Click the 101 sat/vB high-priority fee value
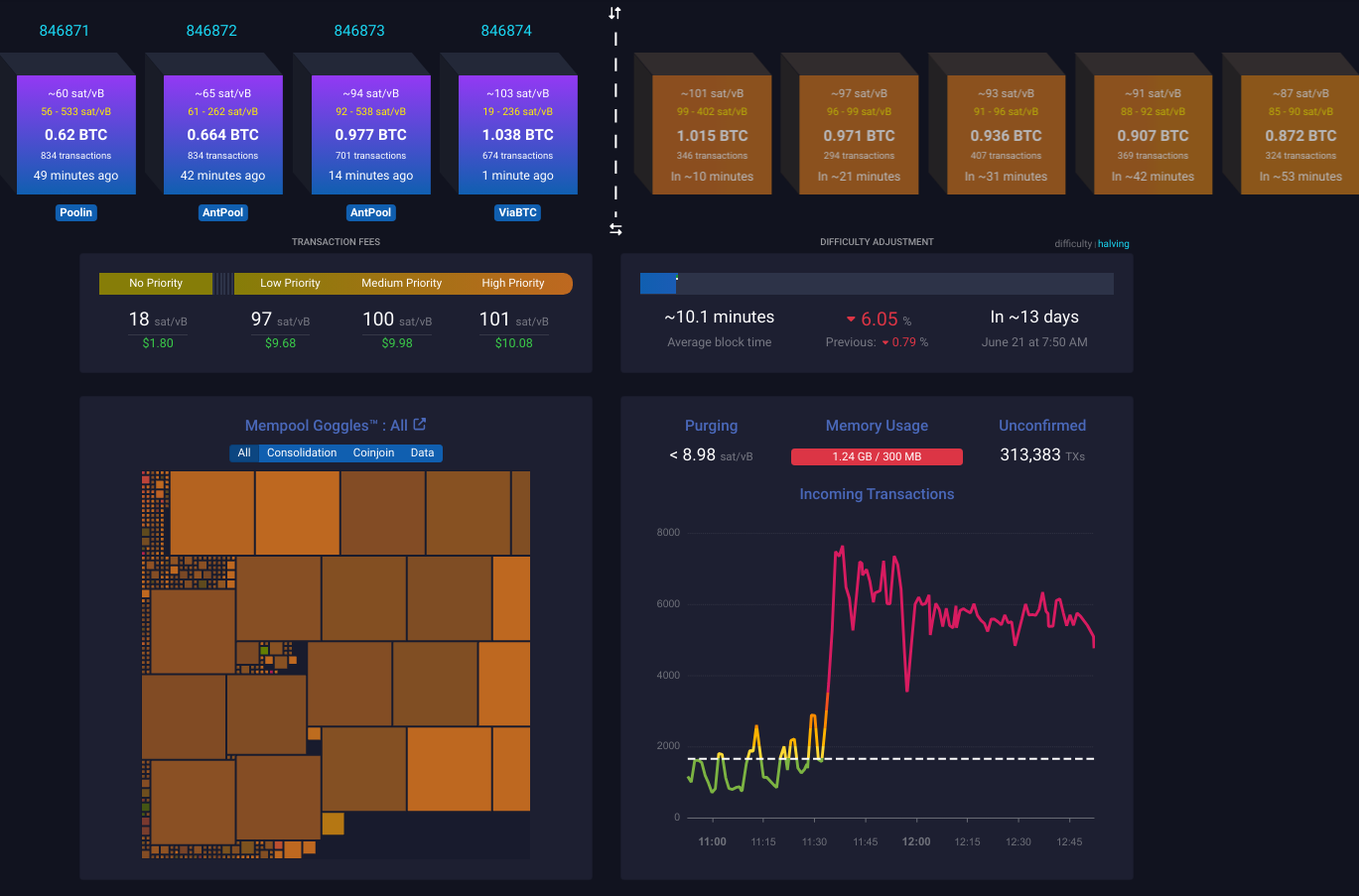 (x=513, y=320)
